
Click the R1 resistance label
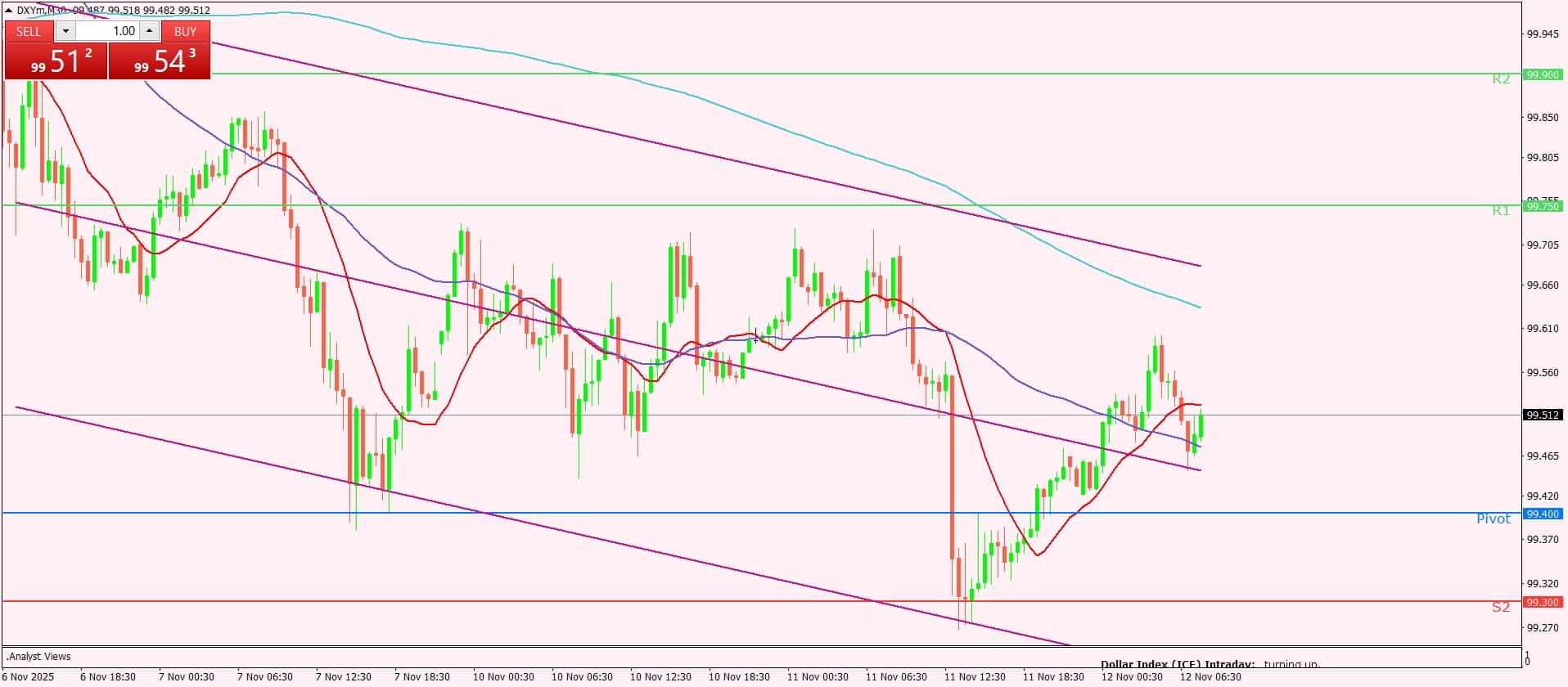[x=1501, y=210]
